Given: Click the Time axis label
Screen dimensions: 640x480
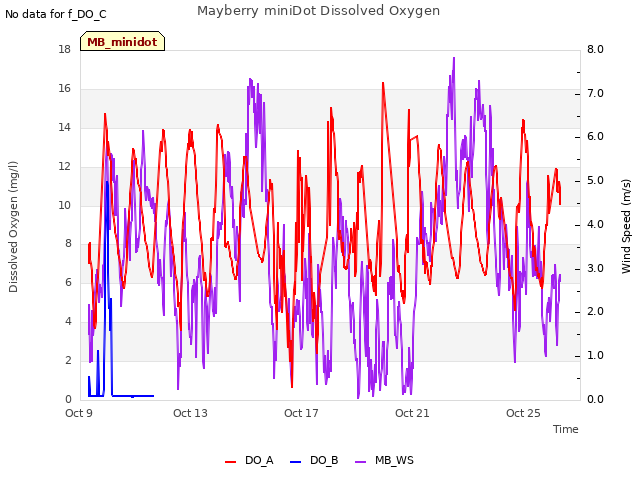Looking at the screenshot, I should click(x=566, y=429).
